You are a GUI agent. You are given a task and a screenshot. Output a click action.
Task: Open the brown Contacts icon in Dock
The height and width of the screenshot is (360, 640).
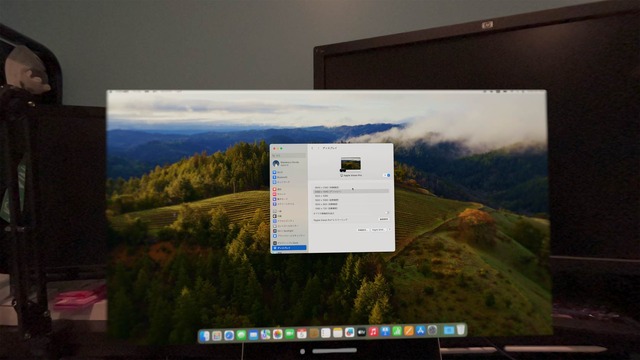click(314, 333)
